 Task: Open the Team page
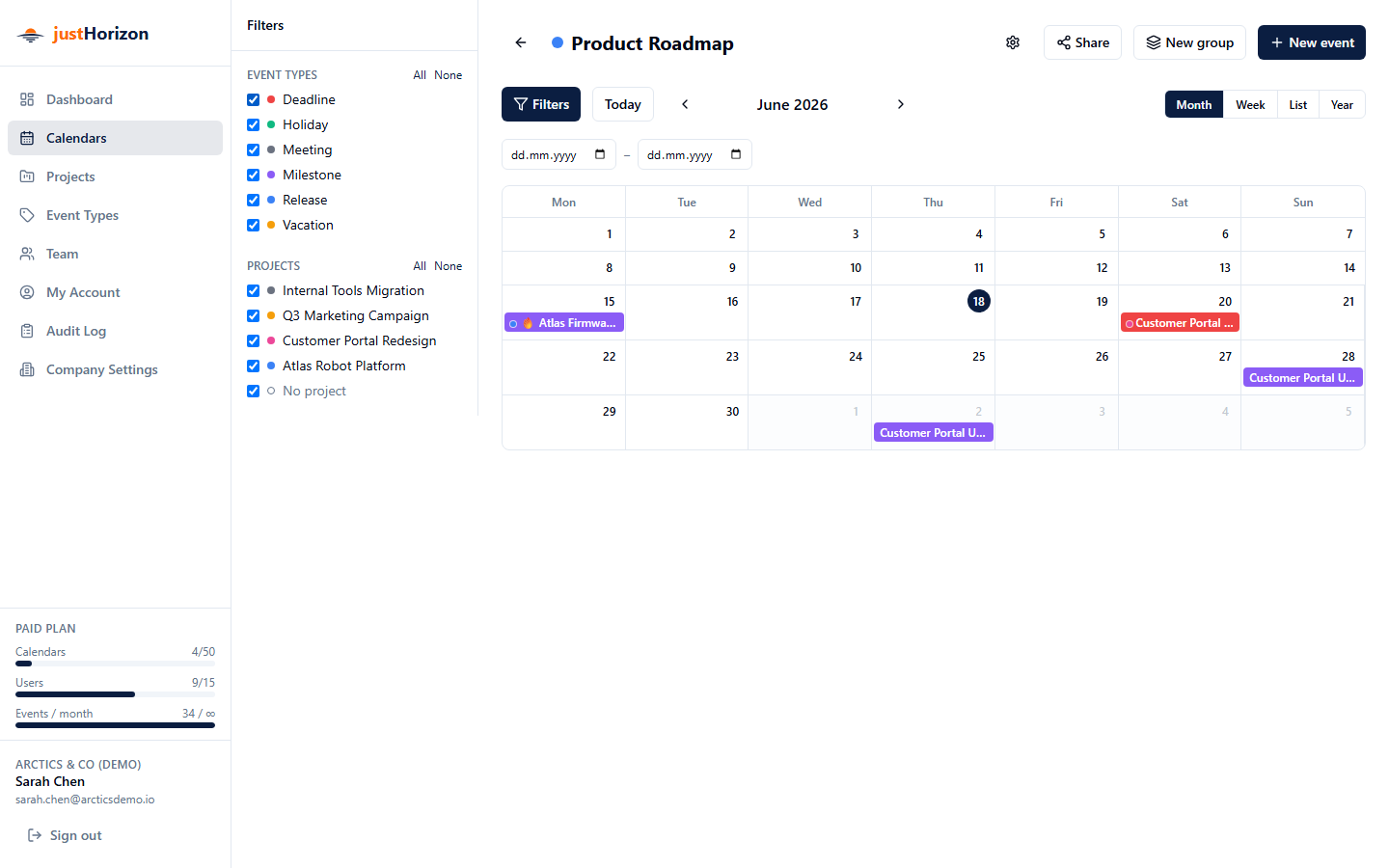(115, 254)
